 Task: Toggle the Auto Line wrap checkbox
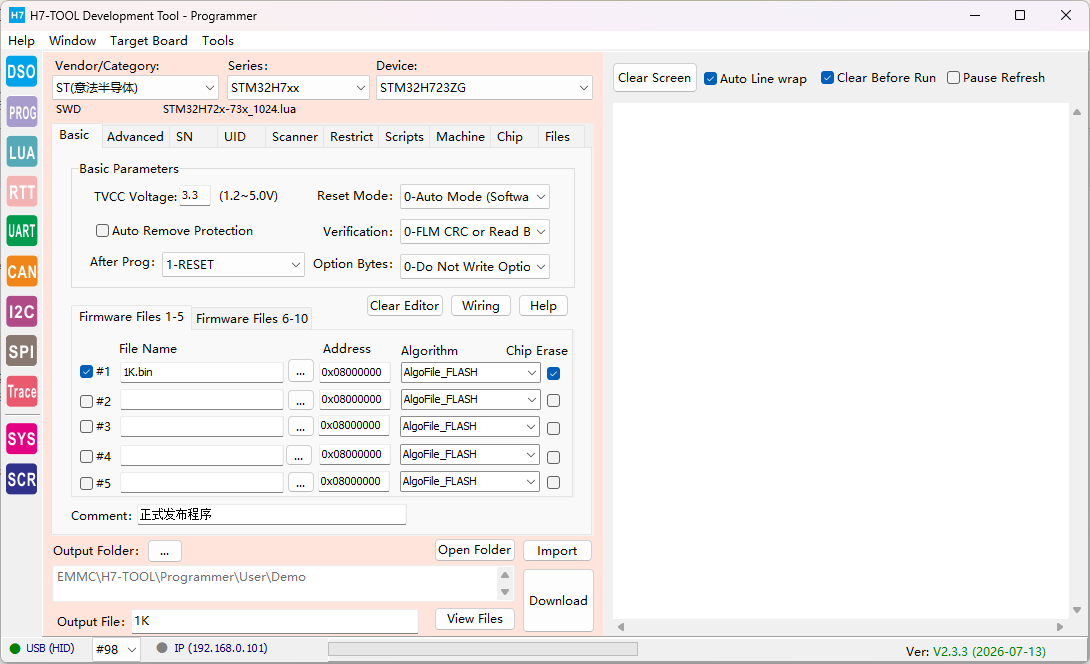pos(710,79)
